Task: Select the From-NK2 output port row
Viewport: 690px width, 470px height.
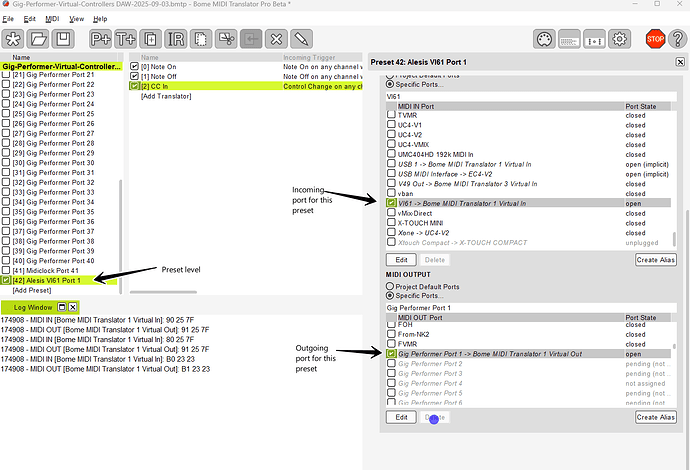Action: point(528,334)
